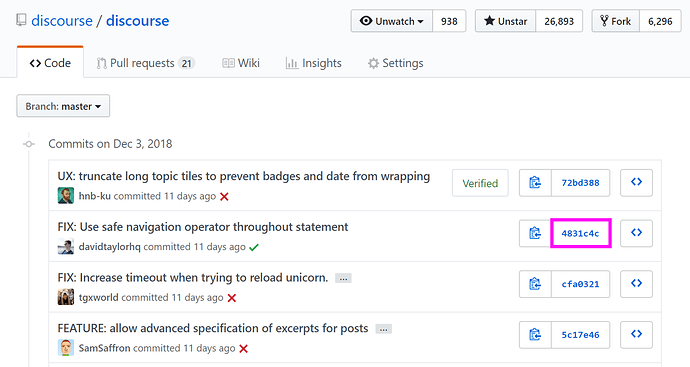Open failed build status for SamSaffron commit
Viewport: 690px width, 367px height.
click(x=243, y=349)
